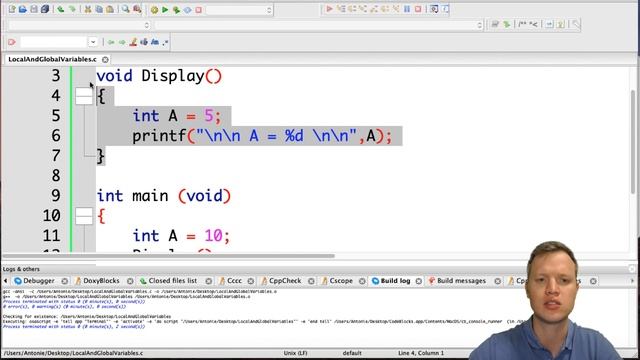Collapse the Display function fold on line 4

point(84,96)
